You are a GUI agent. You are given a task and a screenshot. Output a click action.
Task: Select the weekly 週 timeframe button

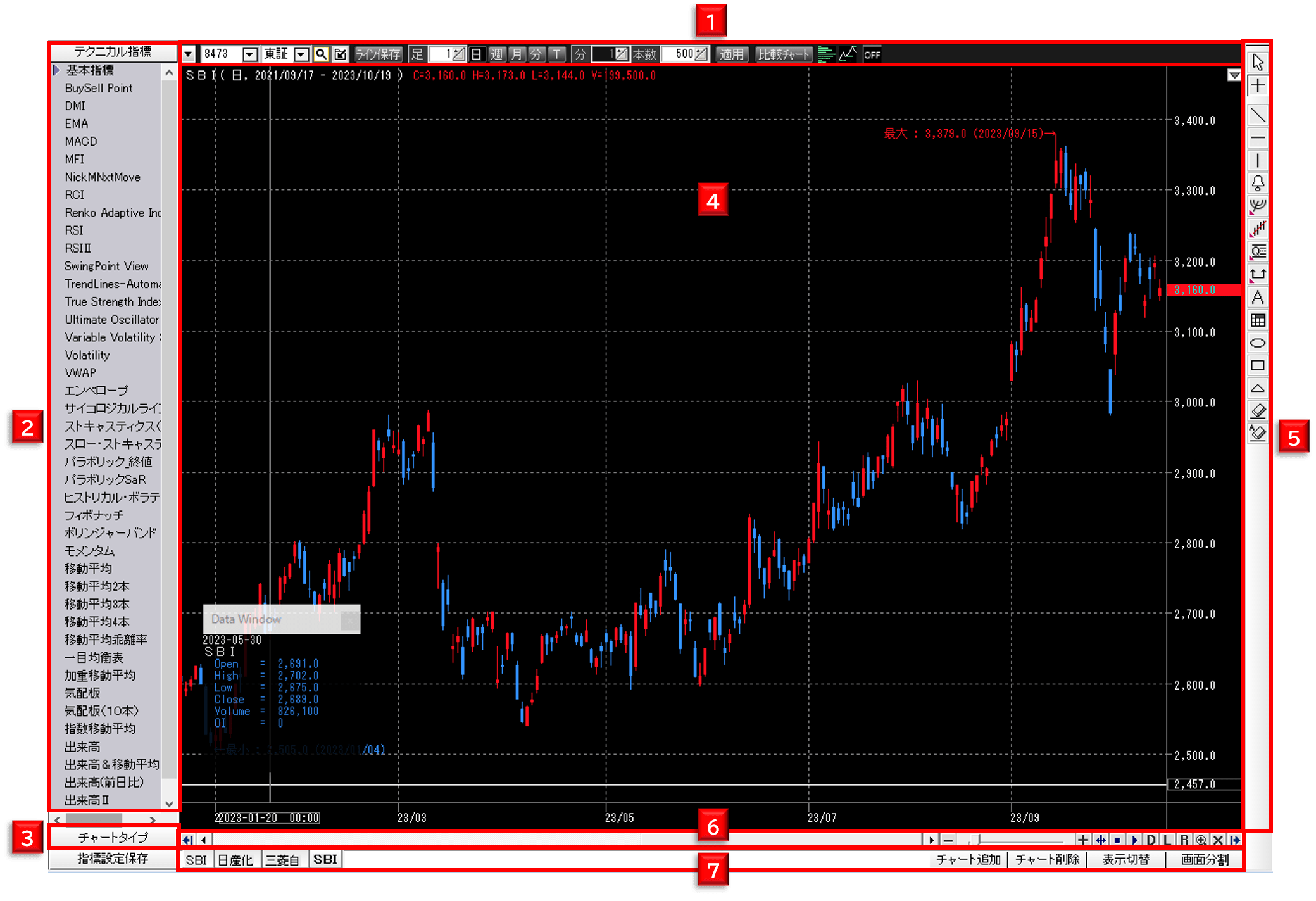point(497,54)
